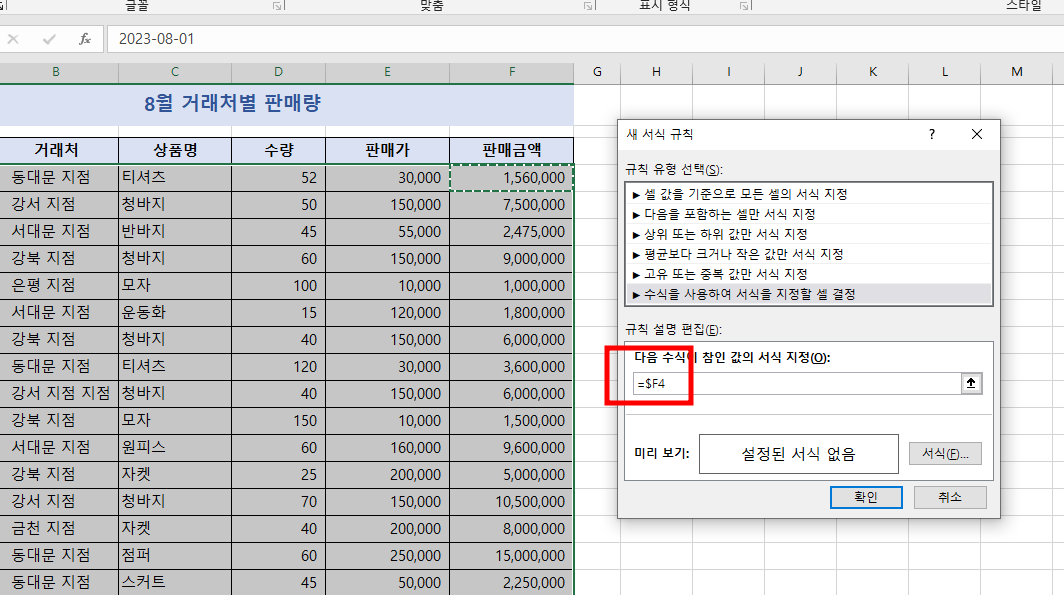
Task: Select cell with 7,500,000
Action: coord(512,205)
